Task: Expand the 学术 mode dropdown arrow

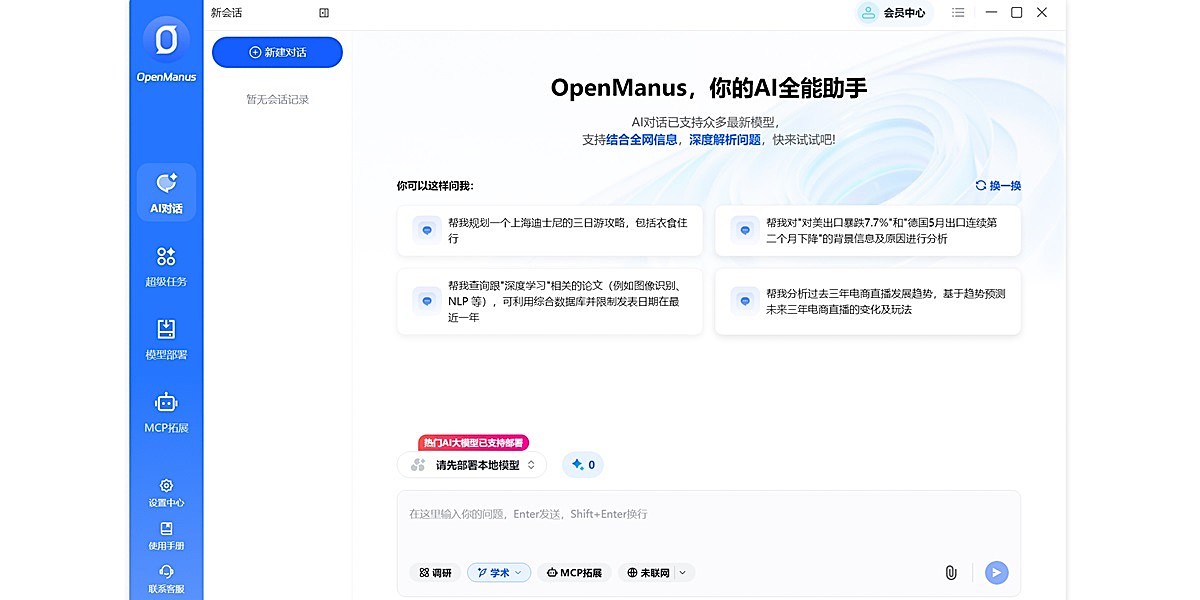Action: 519,572
